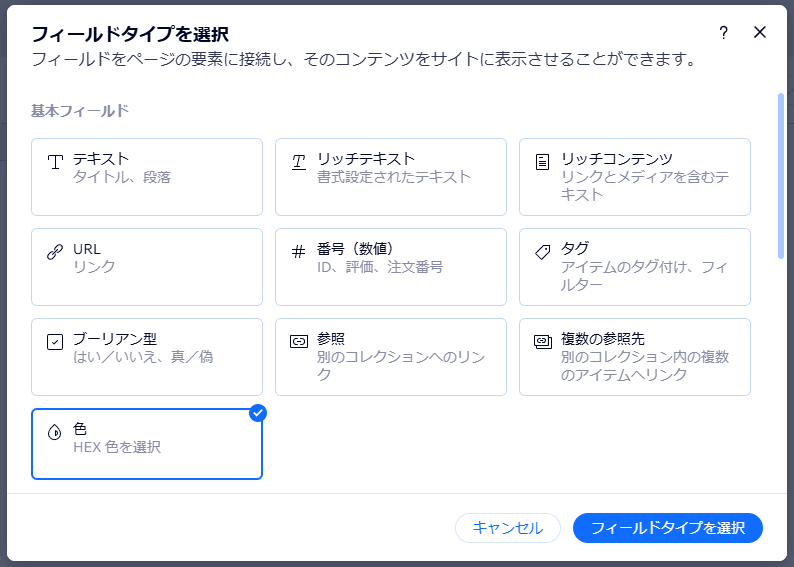This screenshot has height=567, width=794.
Task: Click the 番号 hash symbol icon
Action: (x=299, y=252)
